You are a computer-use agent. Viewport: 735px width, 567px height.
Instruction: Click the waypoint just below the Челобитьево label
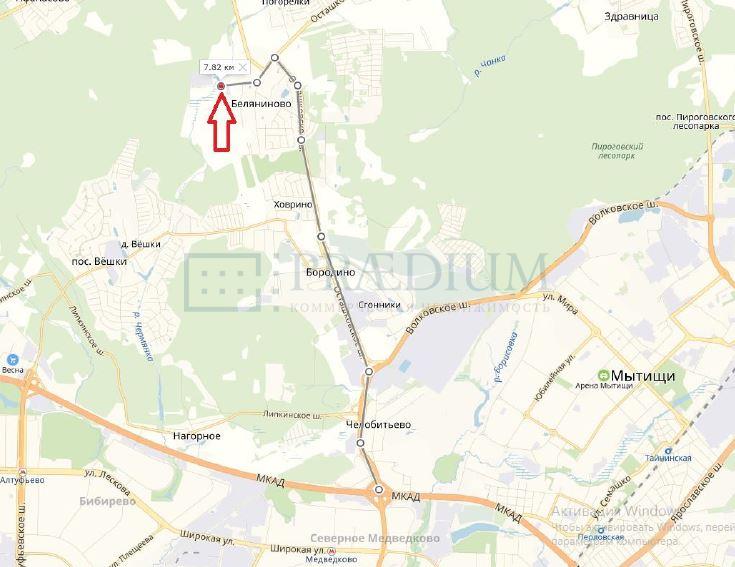pos(360,443)
